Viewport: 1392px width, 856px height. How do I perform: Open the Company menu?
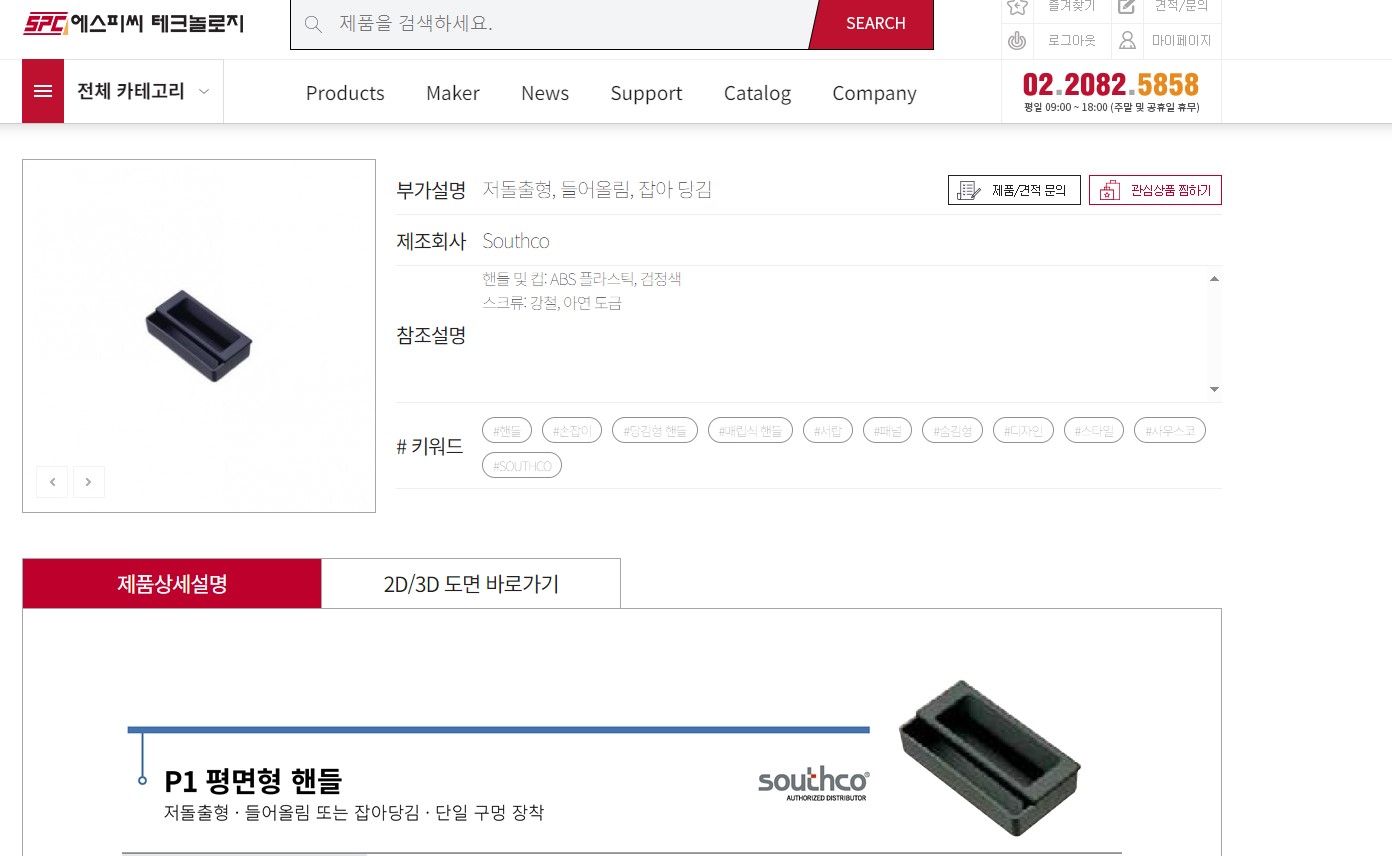874,93
